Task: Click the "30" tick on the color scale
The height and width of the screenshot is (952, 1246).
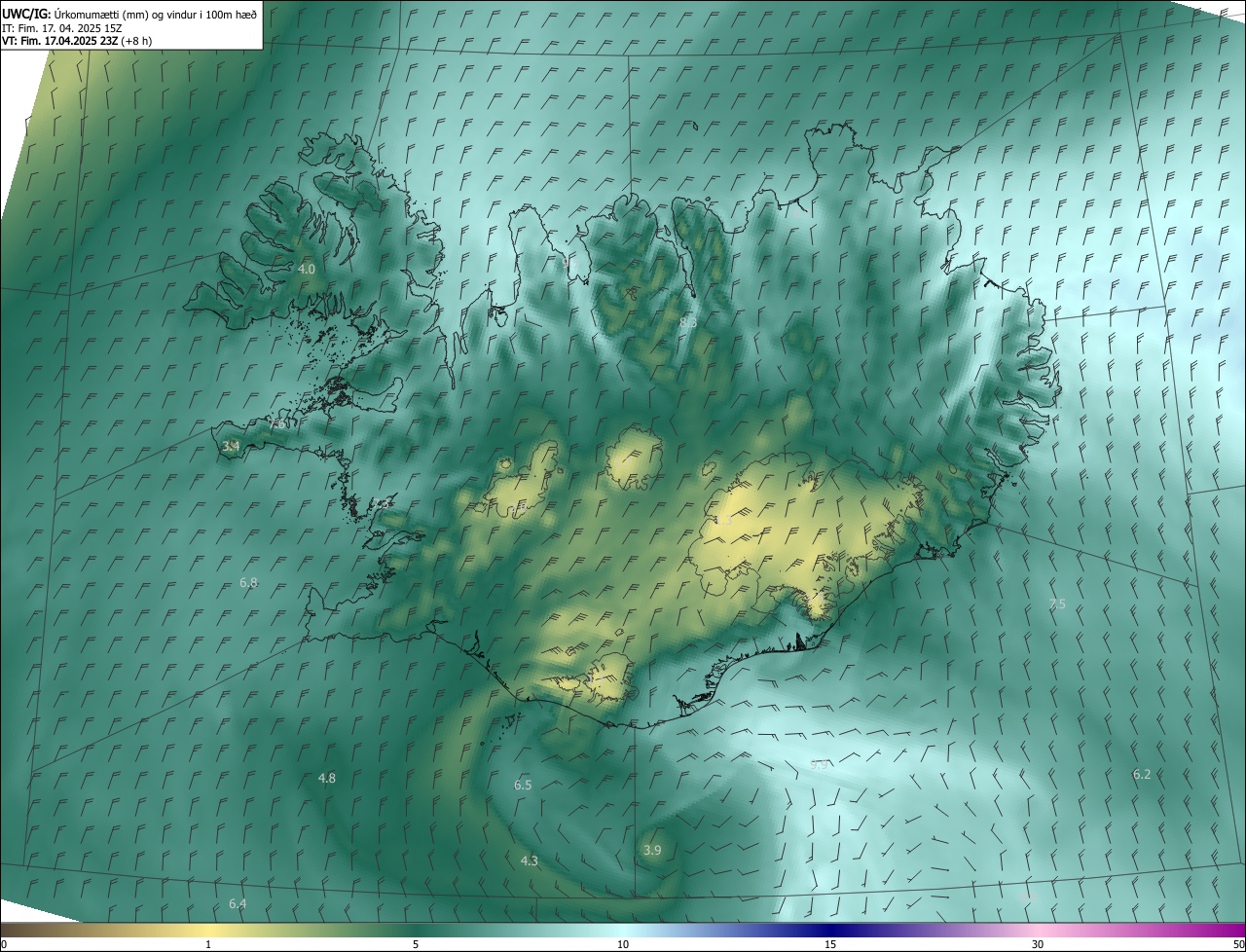Action: [1038, 944]
